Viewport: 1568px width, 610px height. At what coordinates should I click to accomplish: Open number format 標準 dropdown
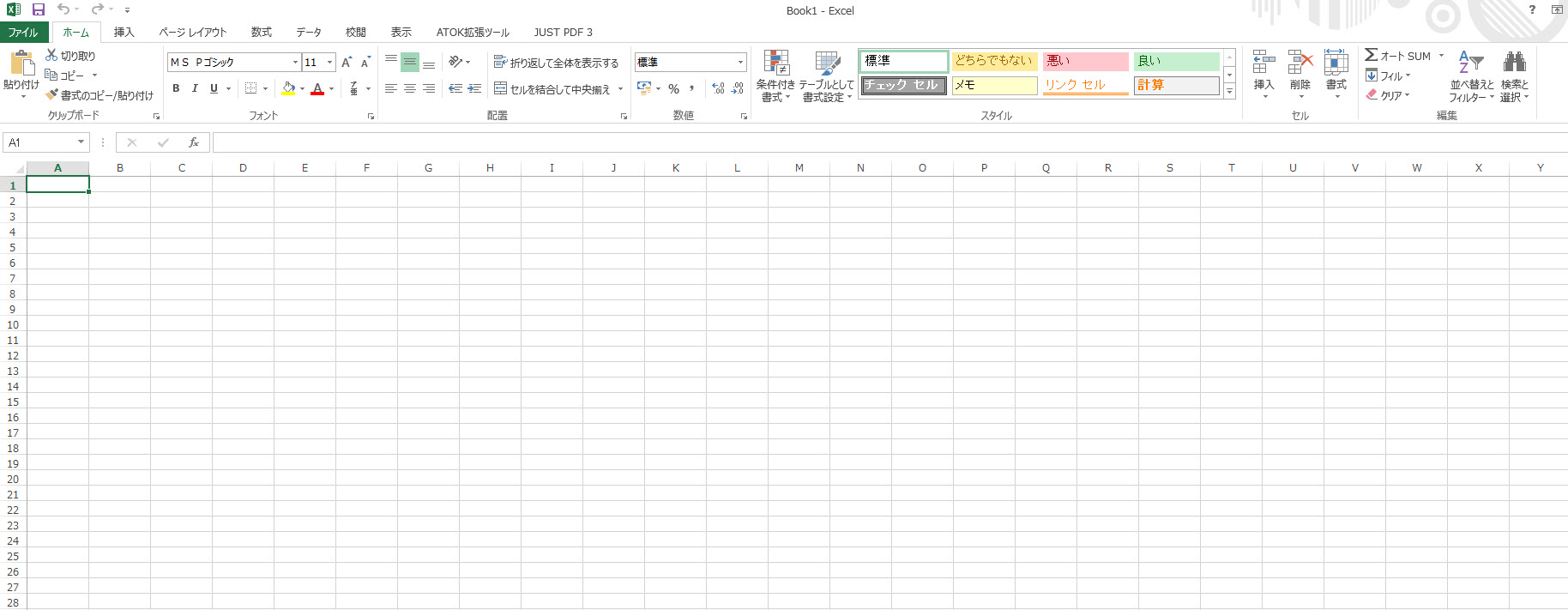[740, 62]
